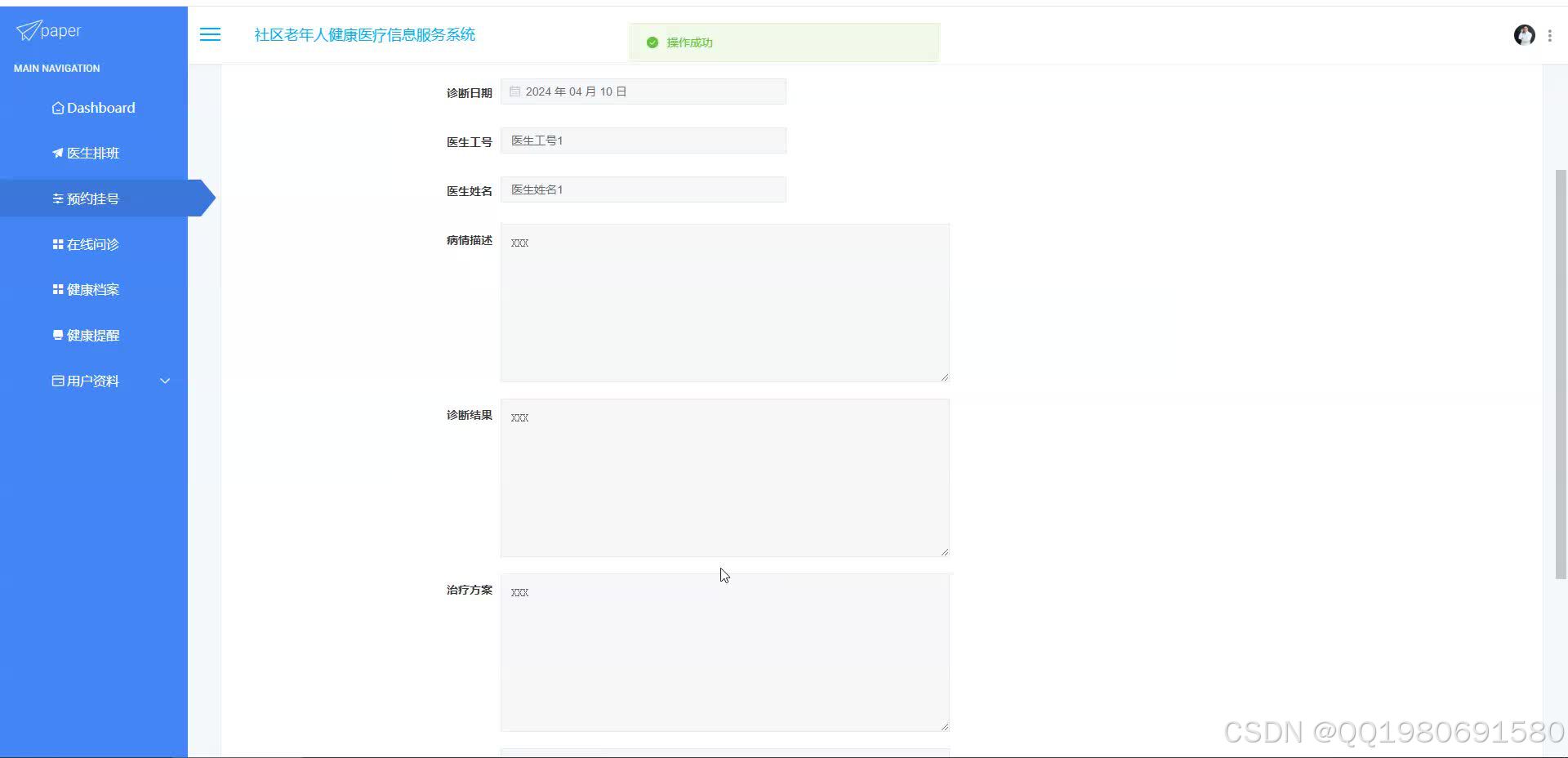Image resolution: width=1568 pixels, height=758 pixels.
Task: Open the user avatar icon top right
Action: point(1524,35)
